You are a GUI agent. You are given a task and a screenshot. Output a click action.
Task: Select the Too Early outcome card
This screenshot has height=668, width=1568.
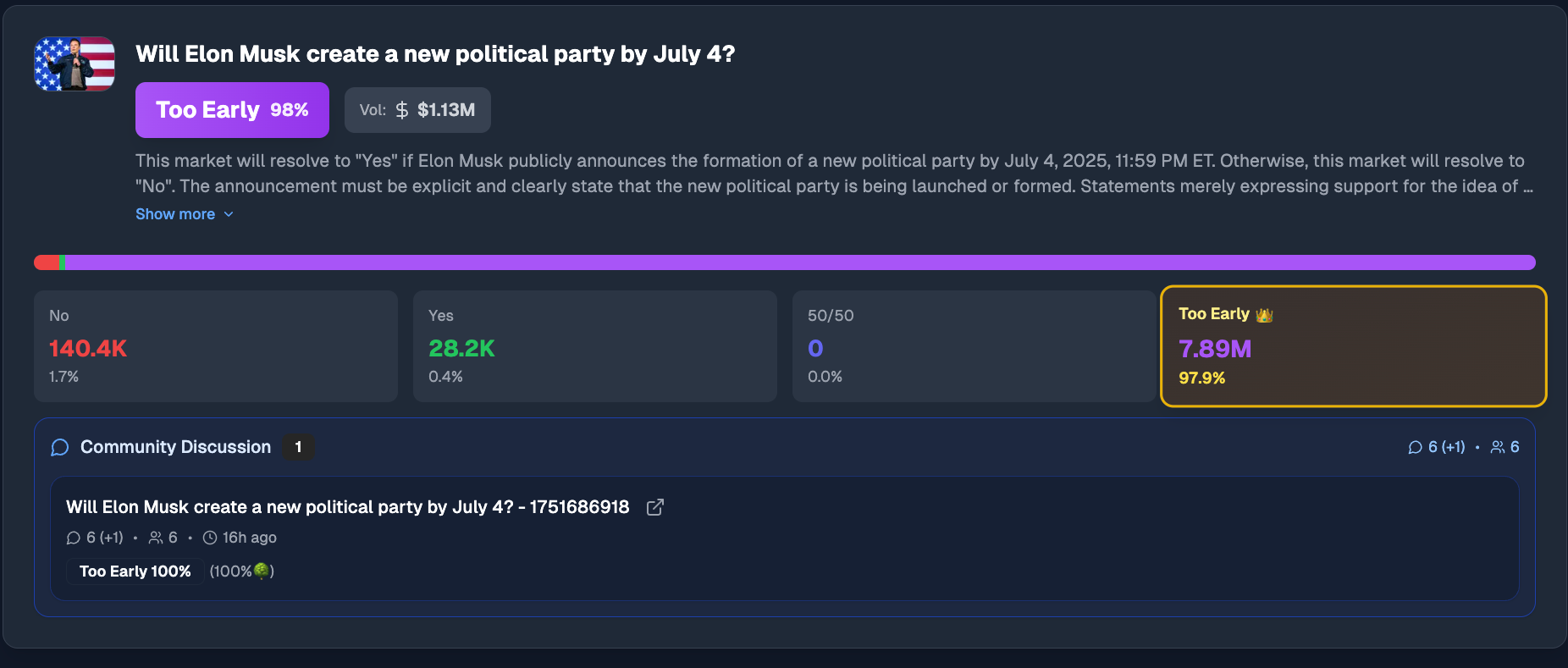tap(1353, 346)
